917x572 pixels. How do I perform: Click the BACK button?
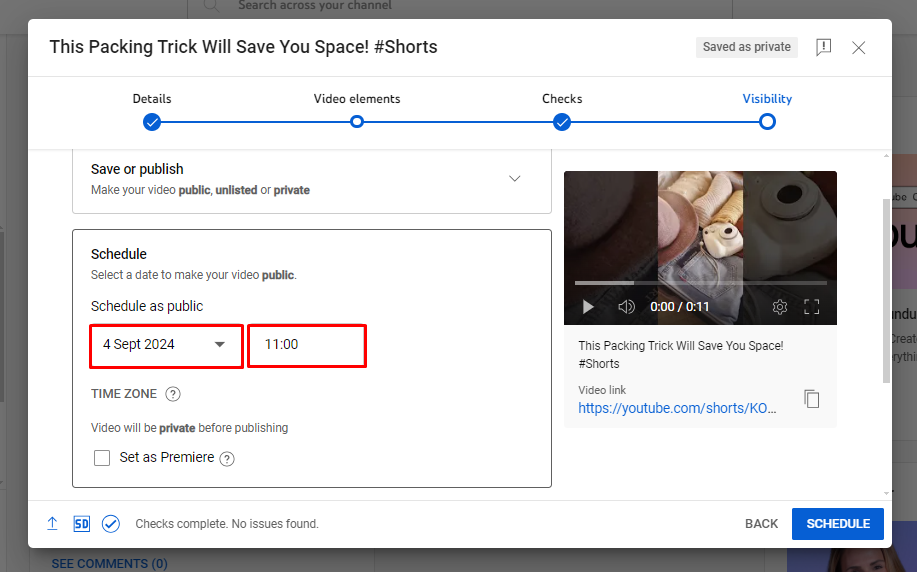761,523
